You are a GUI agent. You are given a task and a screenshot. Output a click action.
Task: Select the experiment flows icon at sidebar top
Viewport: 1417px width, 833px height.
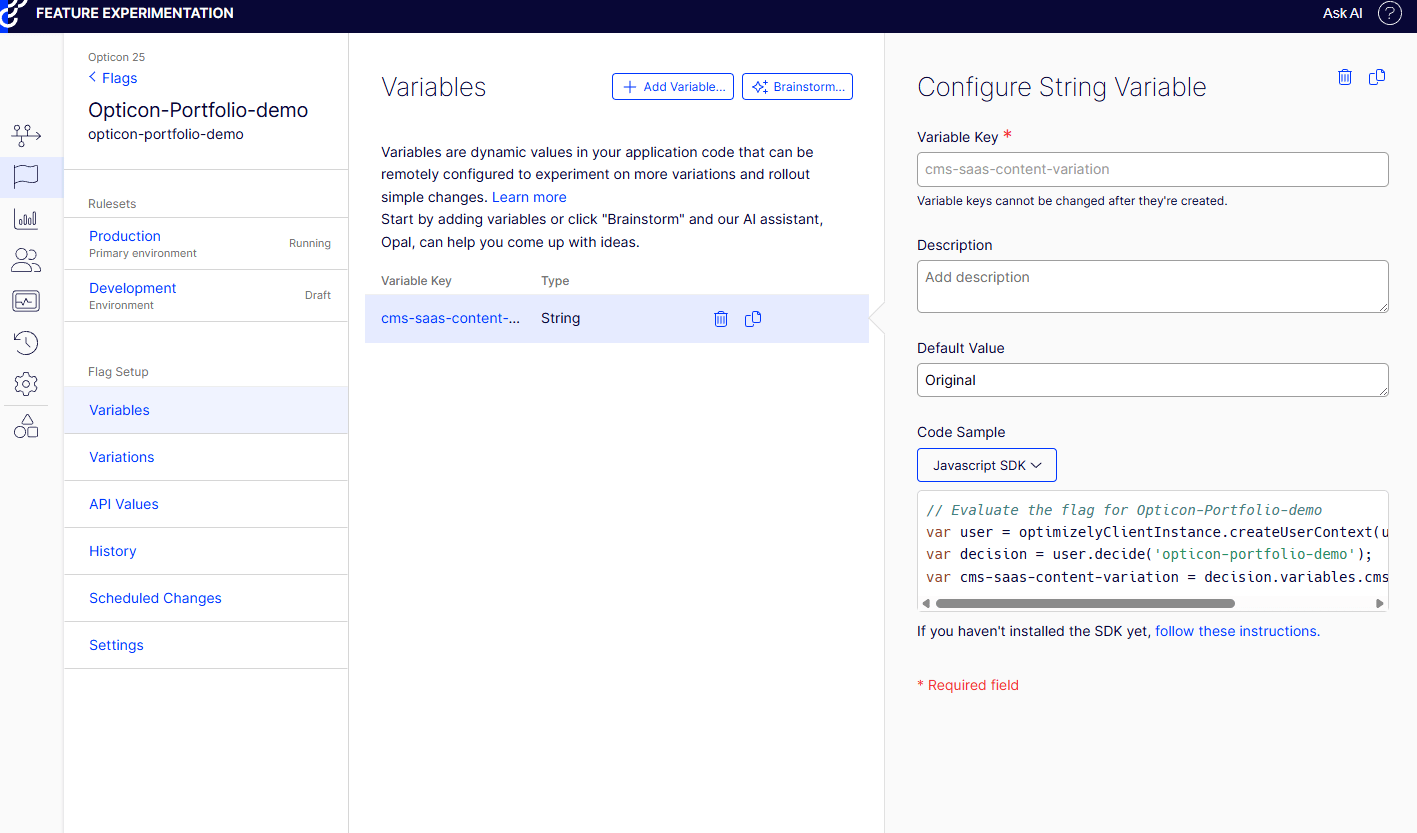tap(26, 135)
